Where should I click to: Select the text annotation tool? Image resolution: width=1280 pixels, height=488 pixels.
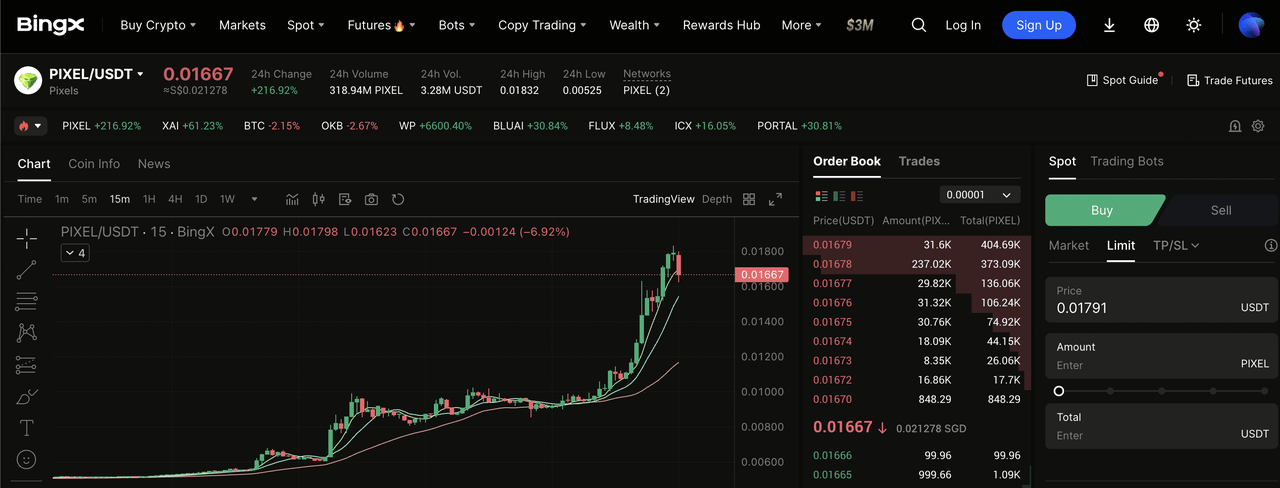tap(27, 428)
